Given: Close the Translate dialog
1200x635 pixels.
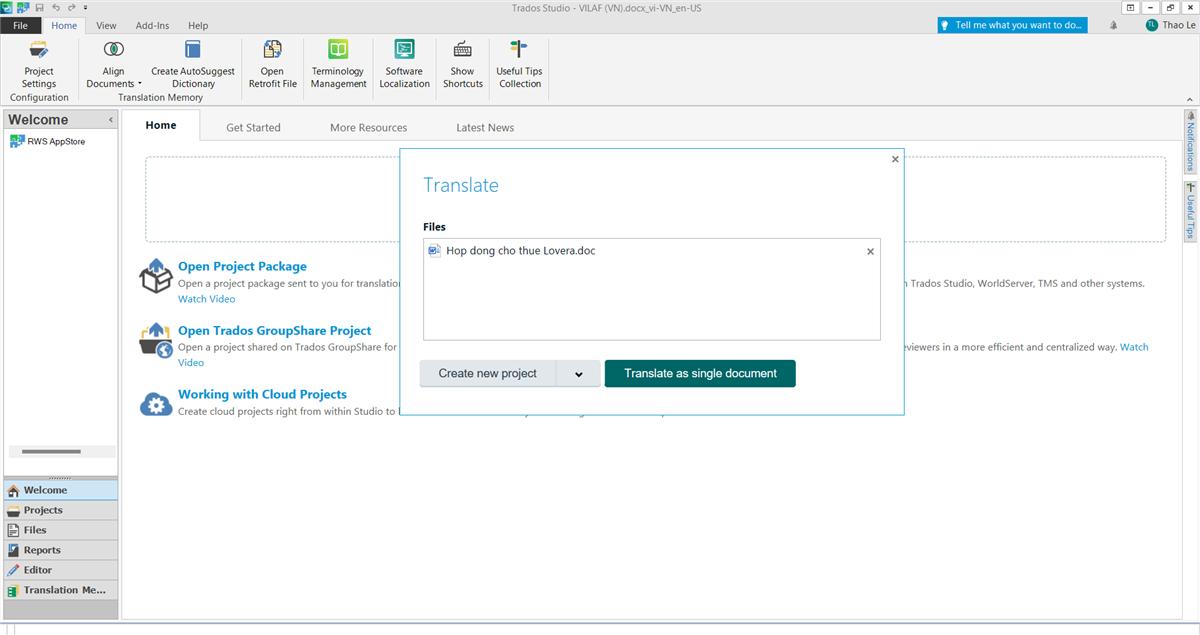Looking at the screenshot, I should [895, 159].
